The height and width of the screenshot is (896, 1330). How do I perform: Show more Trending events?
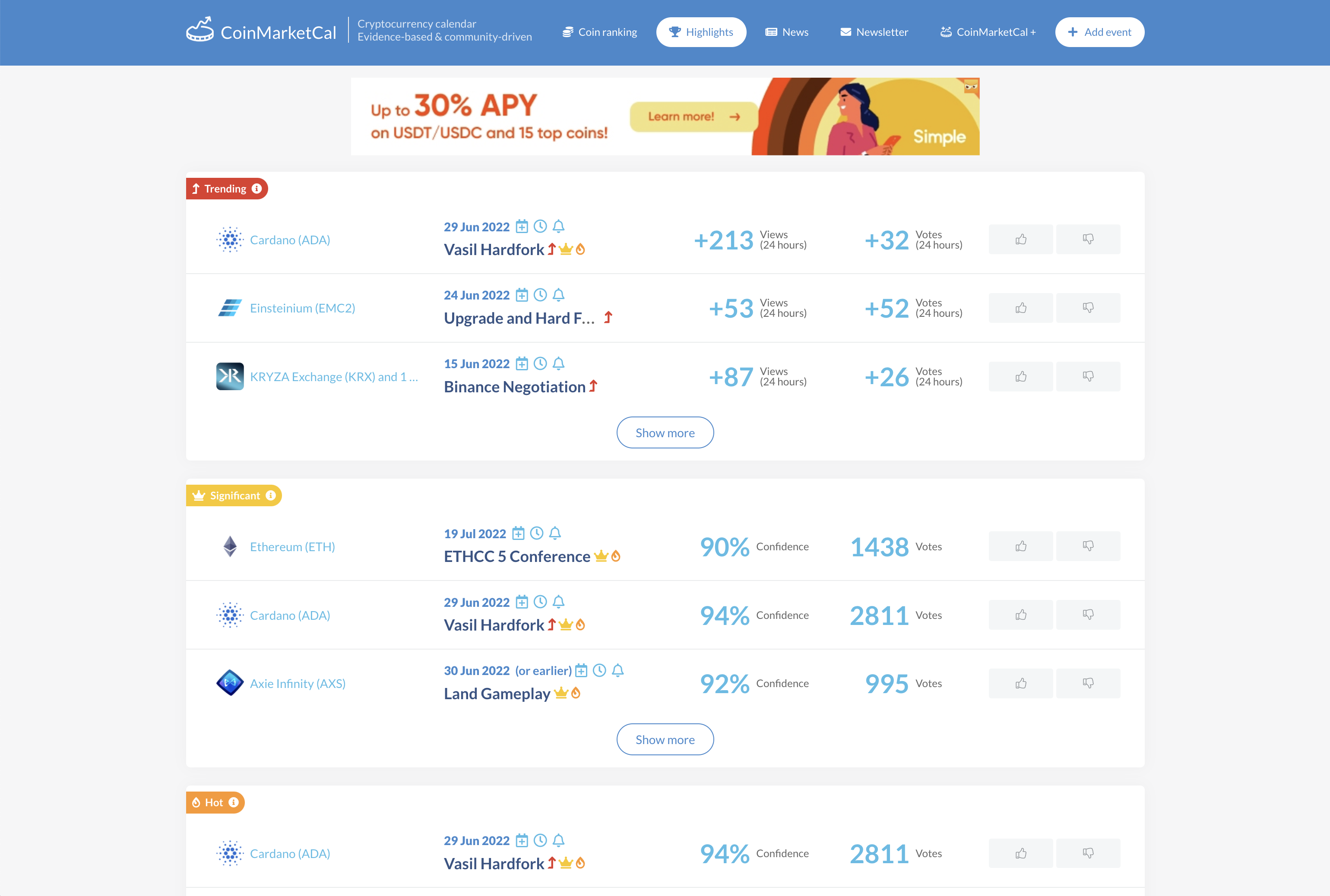pyautogui.click(x=665, y=432)
